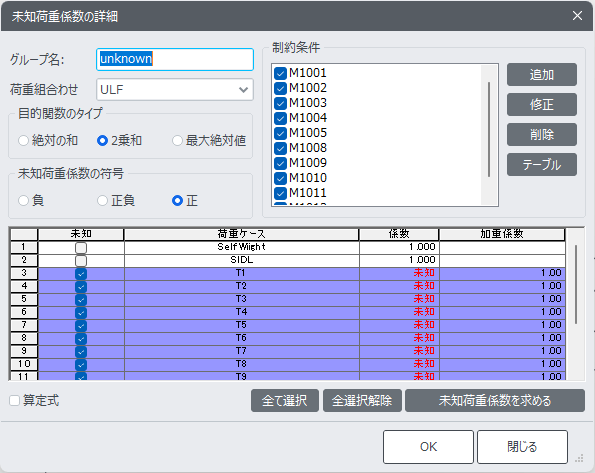595x473 pixels.
Task: Toggle the M1003 constraint checkbox
Action: point(280,103)
